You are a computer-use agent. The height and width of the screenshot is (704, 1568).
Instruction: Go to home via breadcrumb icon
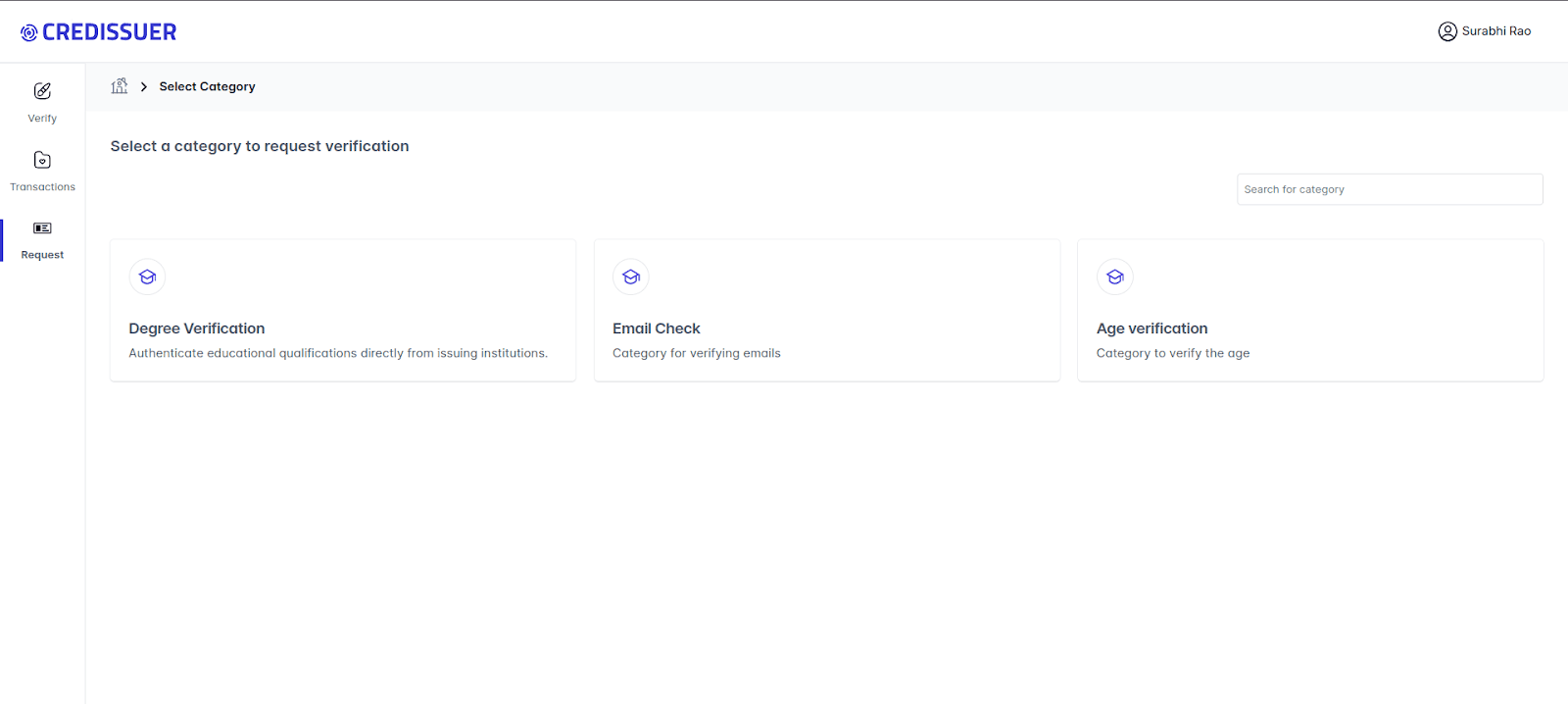[120, 86]
